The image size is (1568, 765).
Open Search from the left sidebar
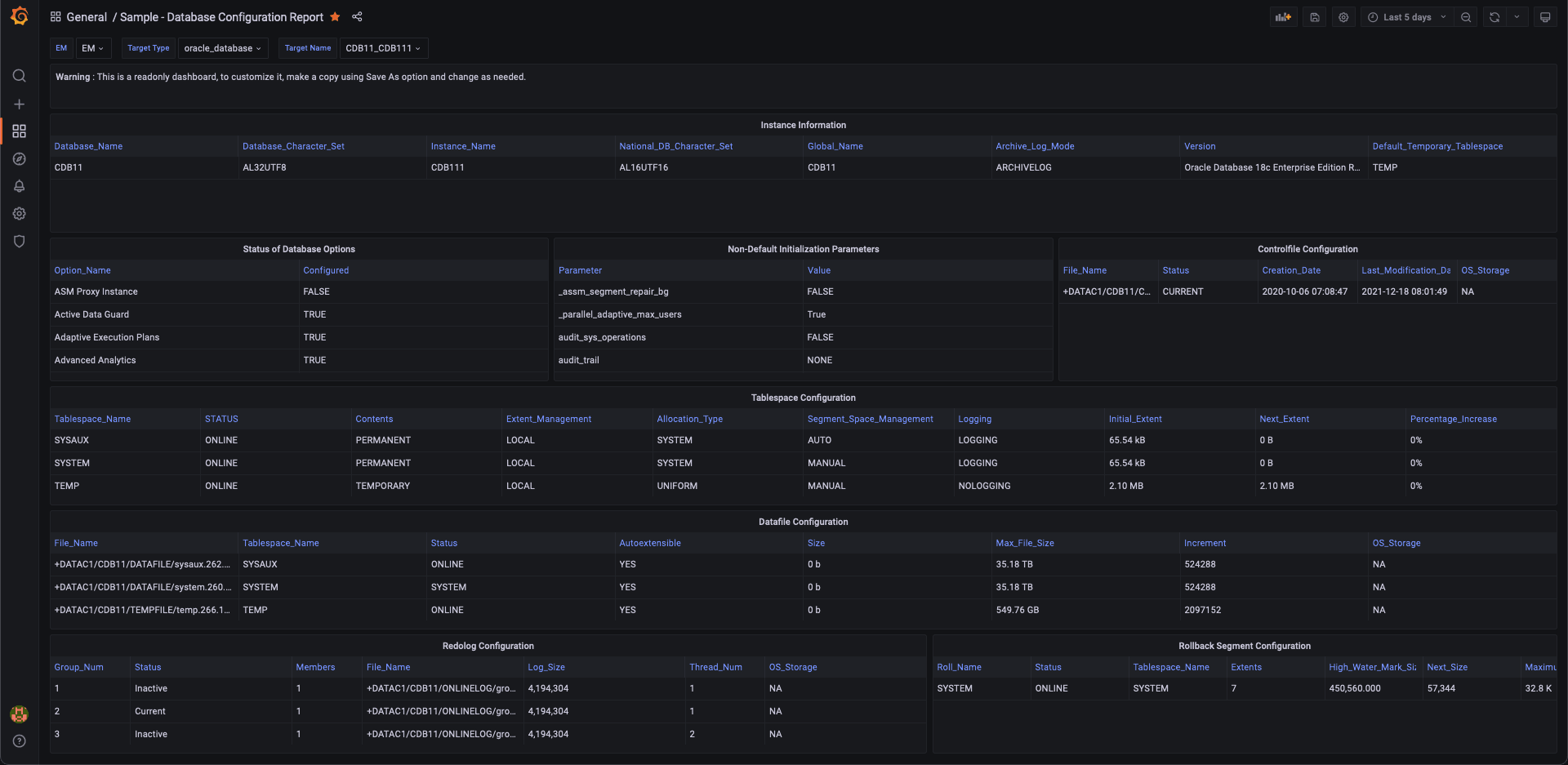coord(19,75)
